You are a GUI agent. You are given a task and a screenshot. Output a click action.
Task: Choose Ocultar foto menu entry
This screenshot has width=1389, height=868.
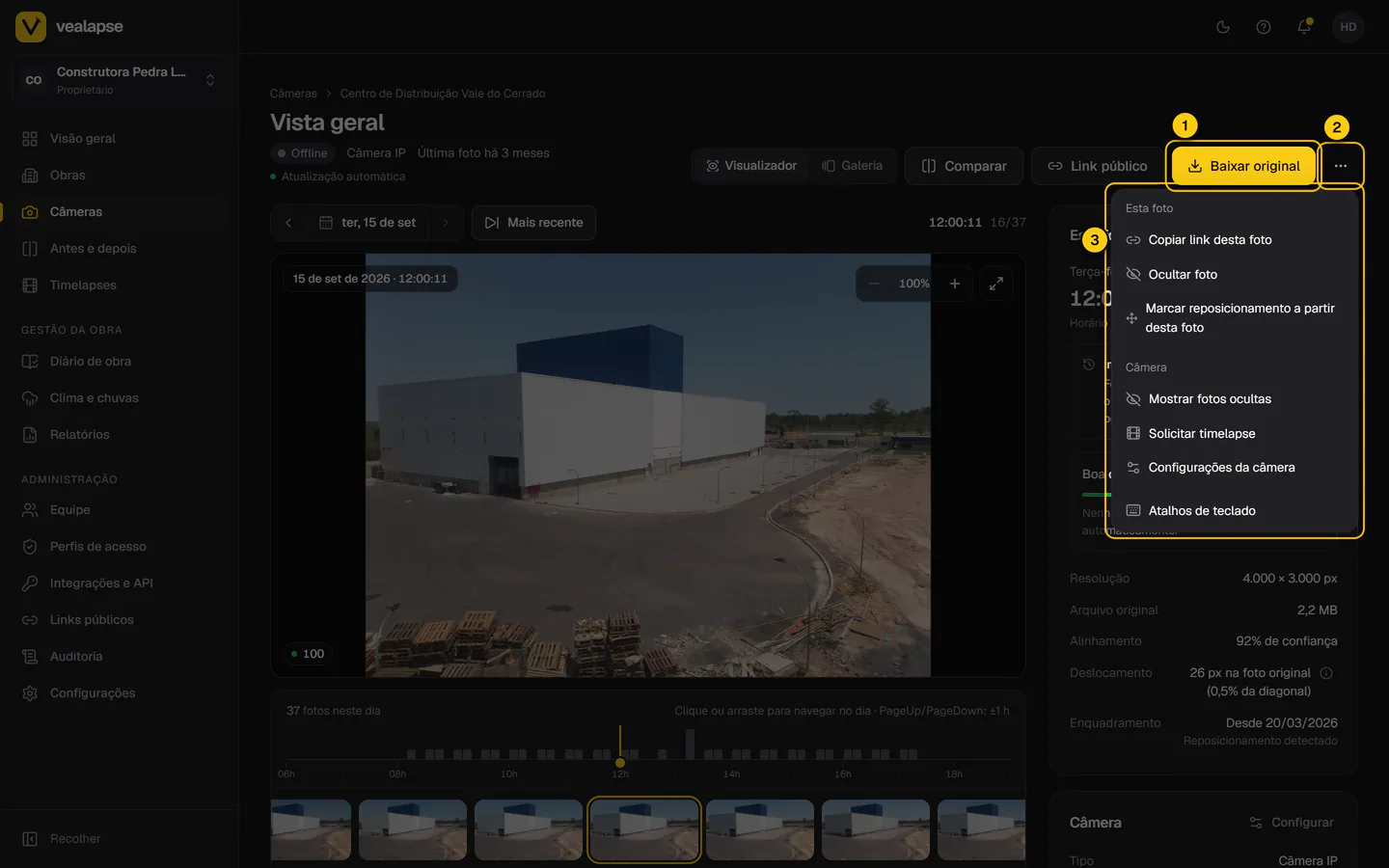click(x=1234, y=275)
